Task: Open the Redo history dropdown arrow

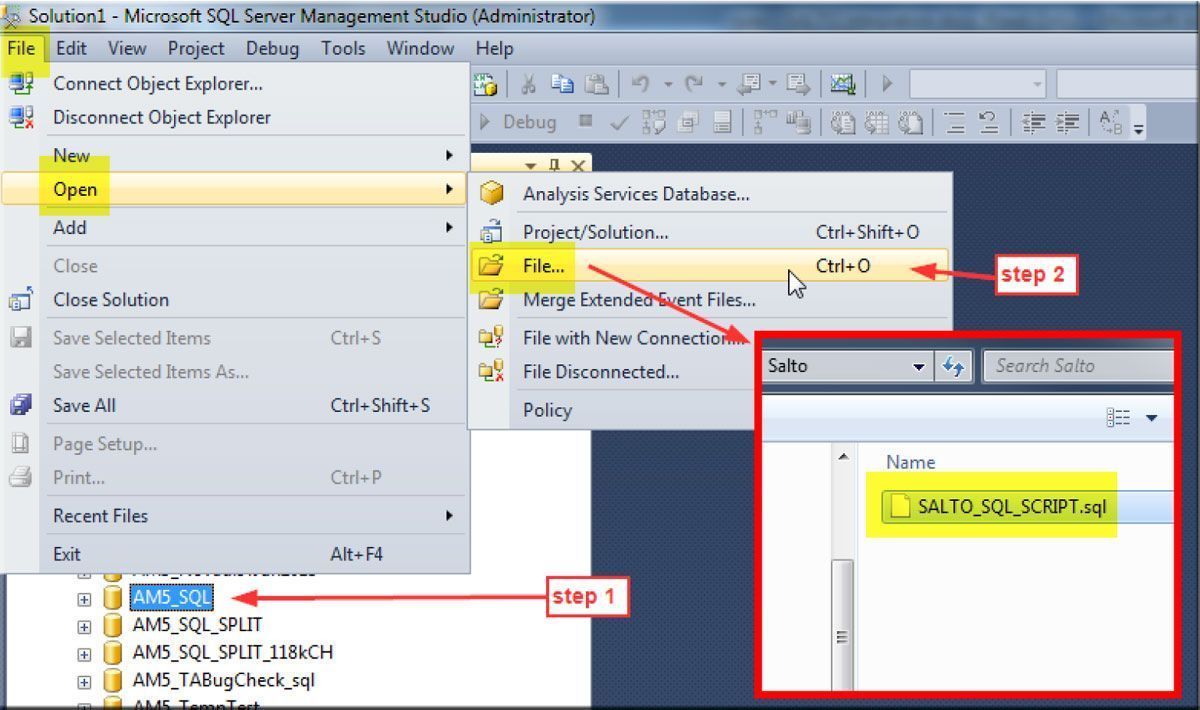Action: coord(720,85)
